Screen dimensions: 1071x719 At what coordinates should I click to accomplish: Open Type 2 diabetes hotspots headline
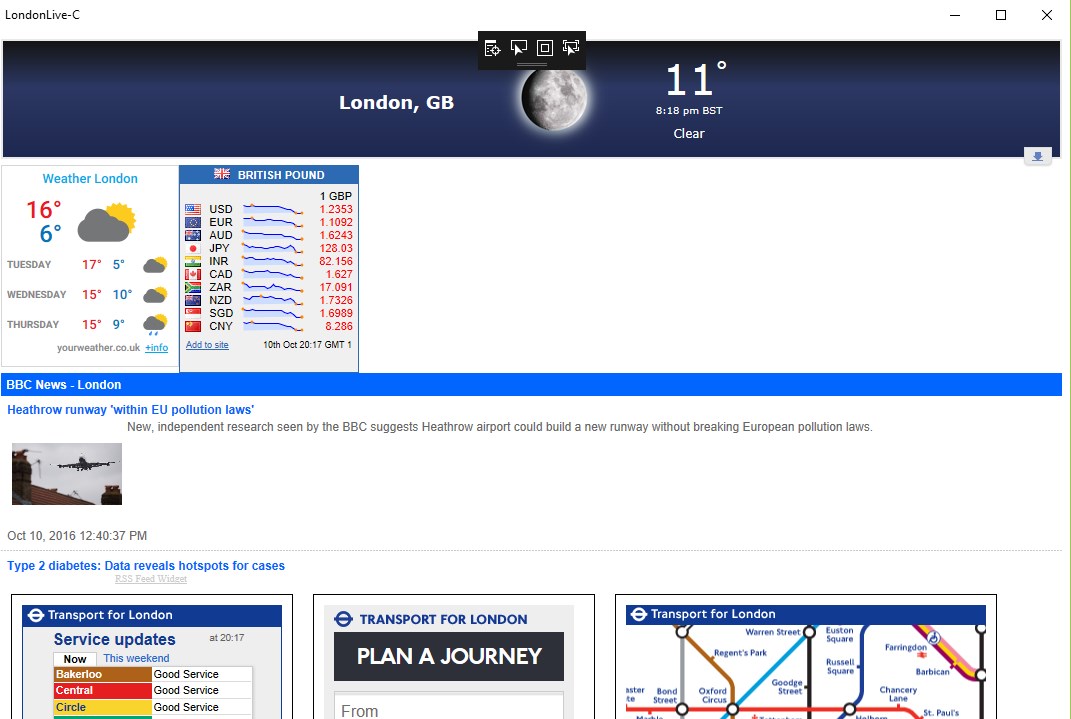tap(145, 565)
